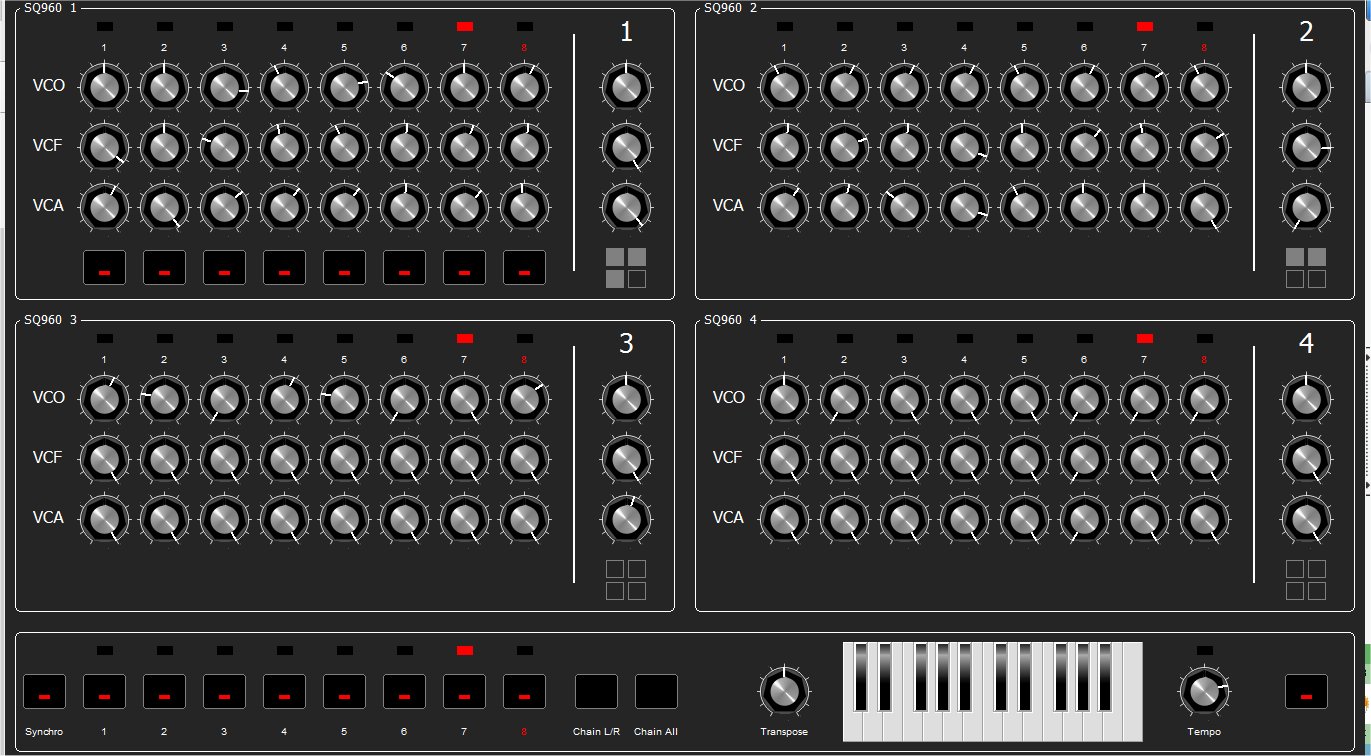Viewport: 1371px width, 756px height.
Task: Toggle SQ960 1 step 5 button below VCA
Action: [x=344, y=267]
